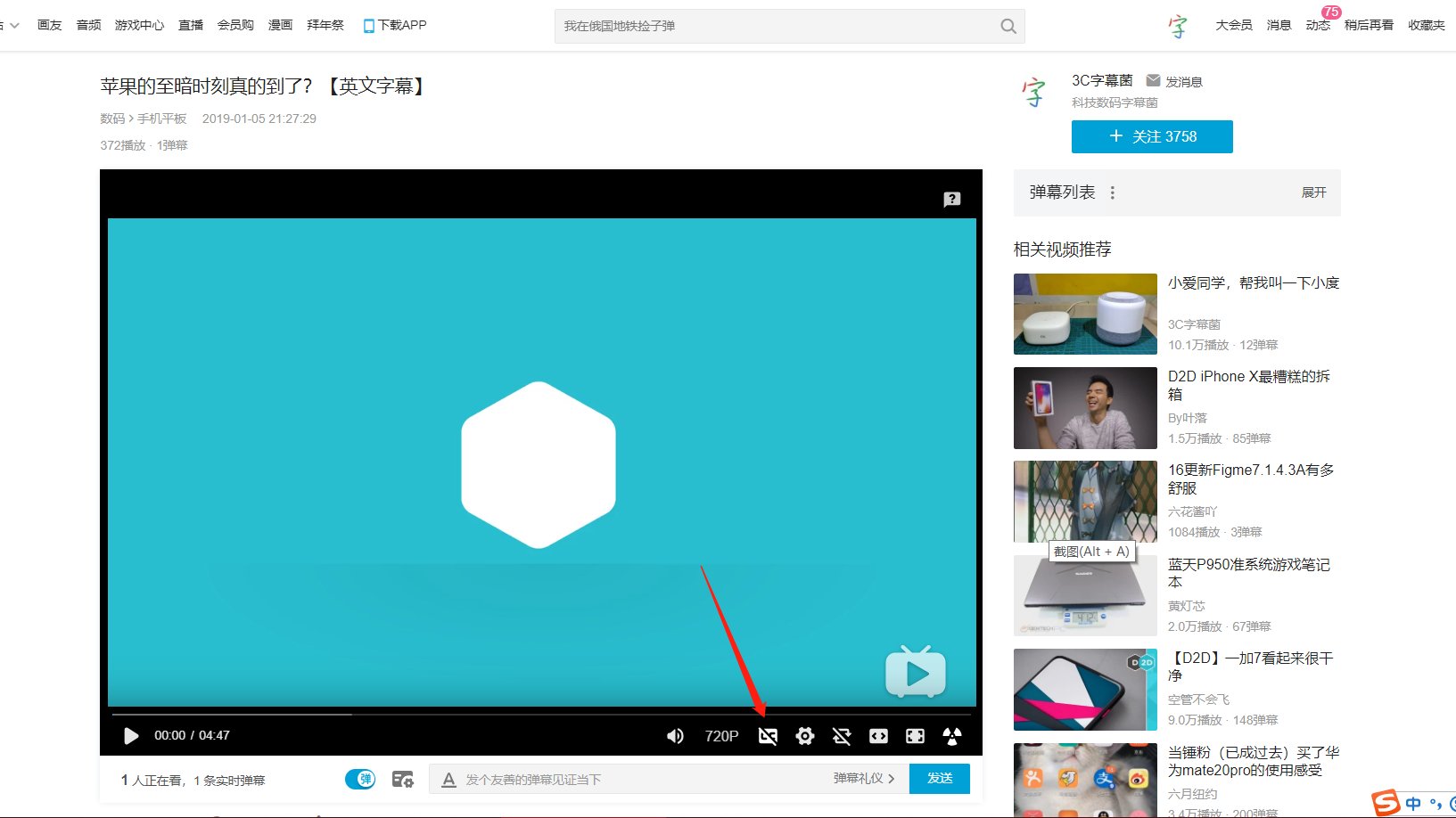
Task: Send the danmaku with 发送 button
Action: click(940, 778)
